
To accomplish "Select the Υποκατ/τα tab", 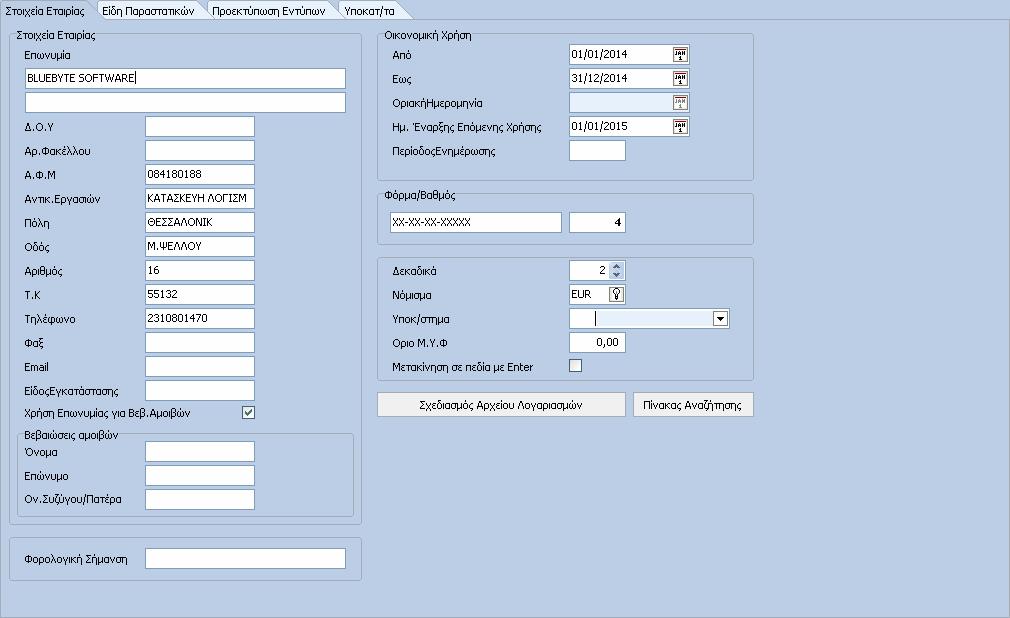I will (x=369, y=11).
